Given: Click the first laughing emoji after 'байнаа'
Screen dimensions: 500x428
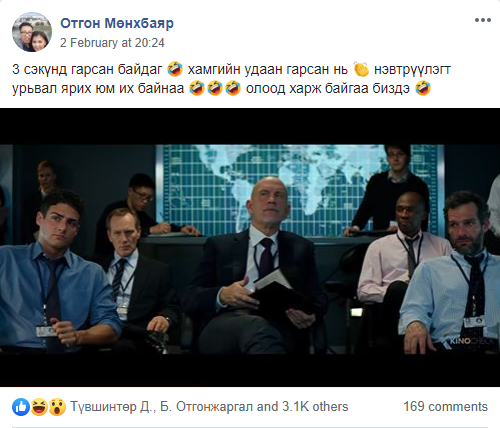Looking at the screenshot, I should pos(197,88).
